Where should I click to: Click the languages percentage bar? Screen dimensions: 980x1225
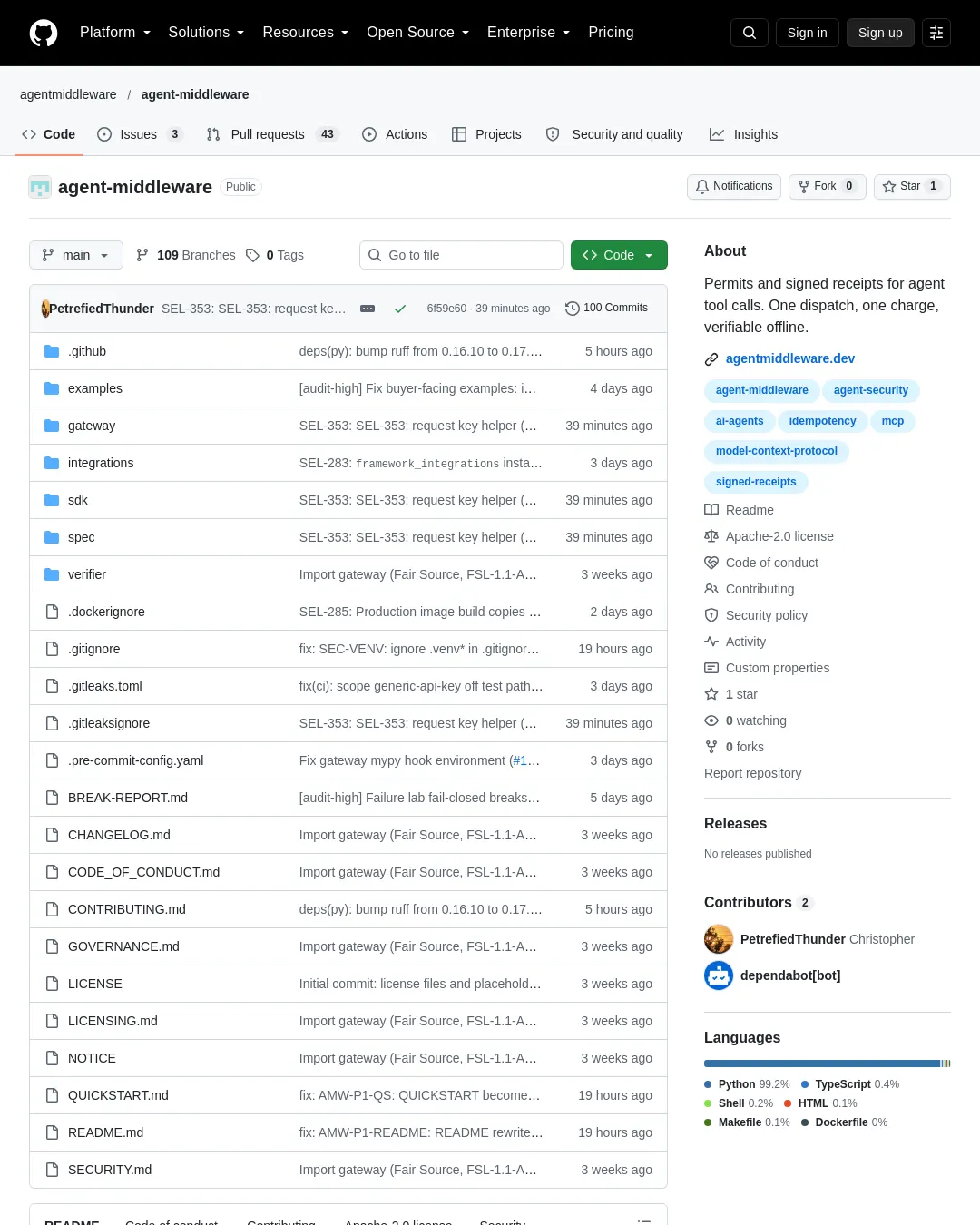point(827,1063)
